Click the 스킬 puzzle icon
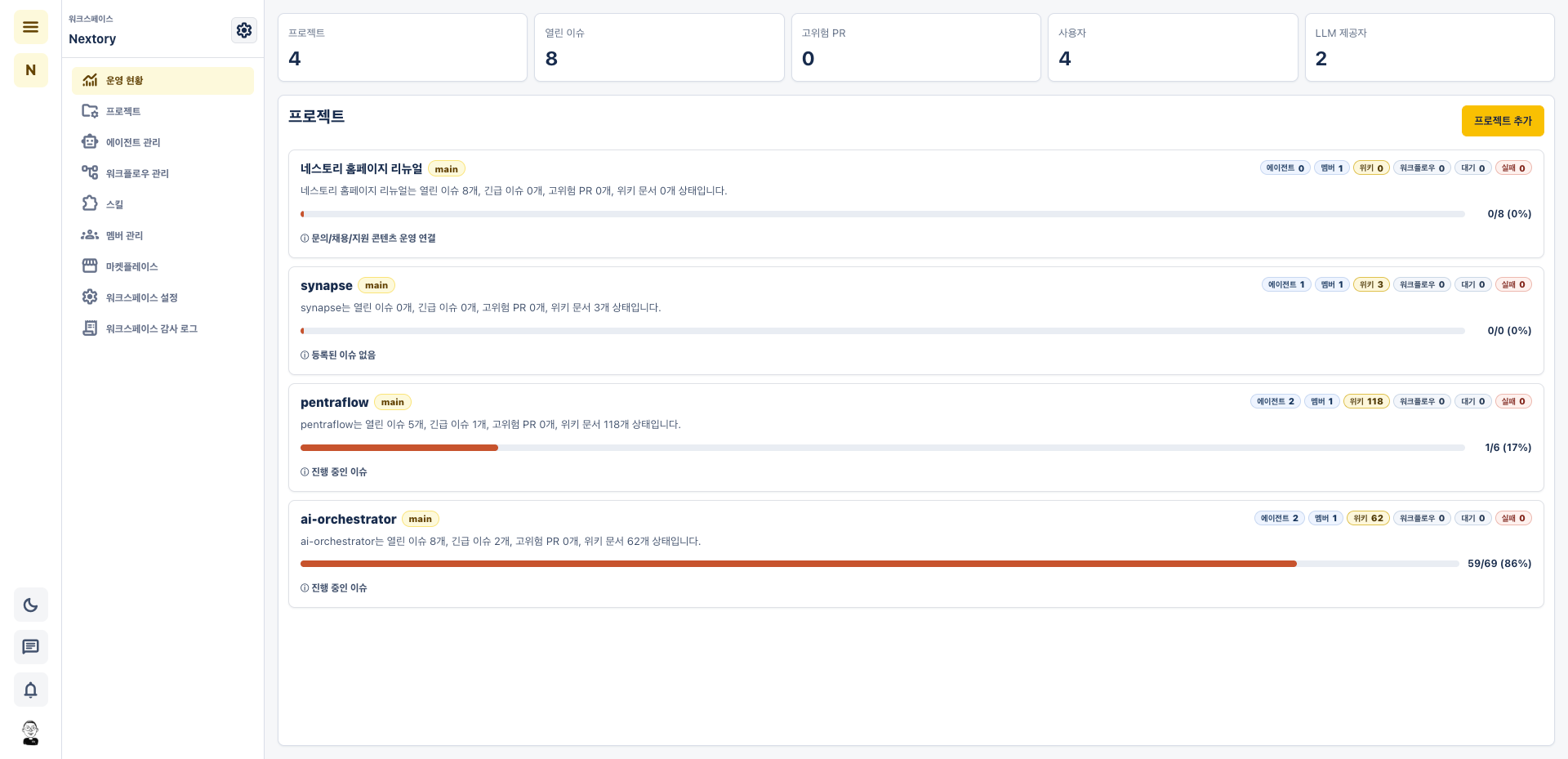The image size is (1568, 759). 90,203
